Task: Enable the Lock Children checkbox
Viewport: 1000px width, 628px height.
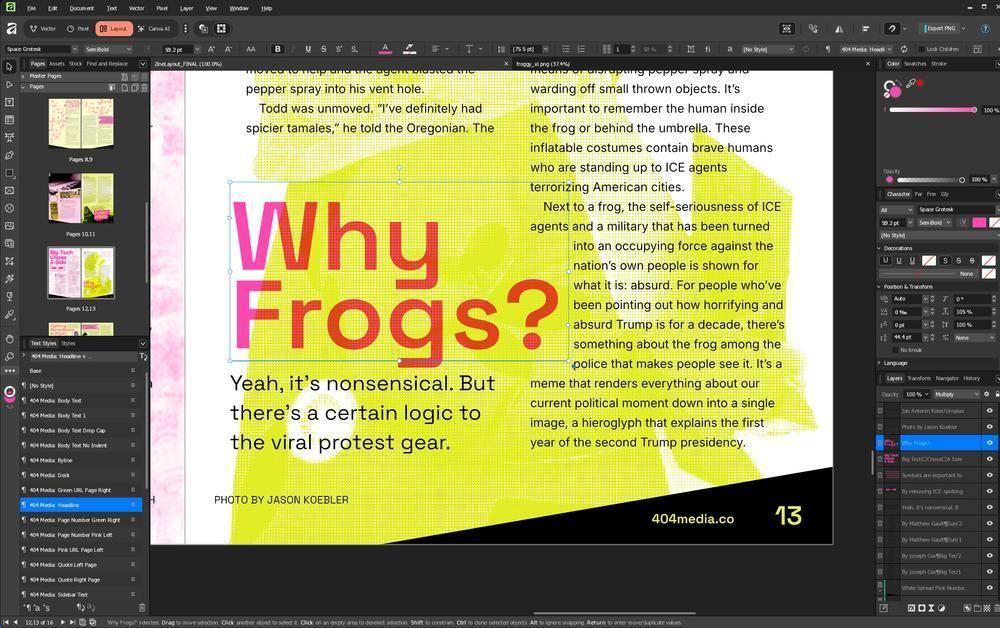Action: pyautogui.click(x=920, y=49)
